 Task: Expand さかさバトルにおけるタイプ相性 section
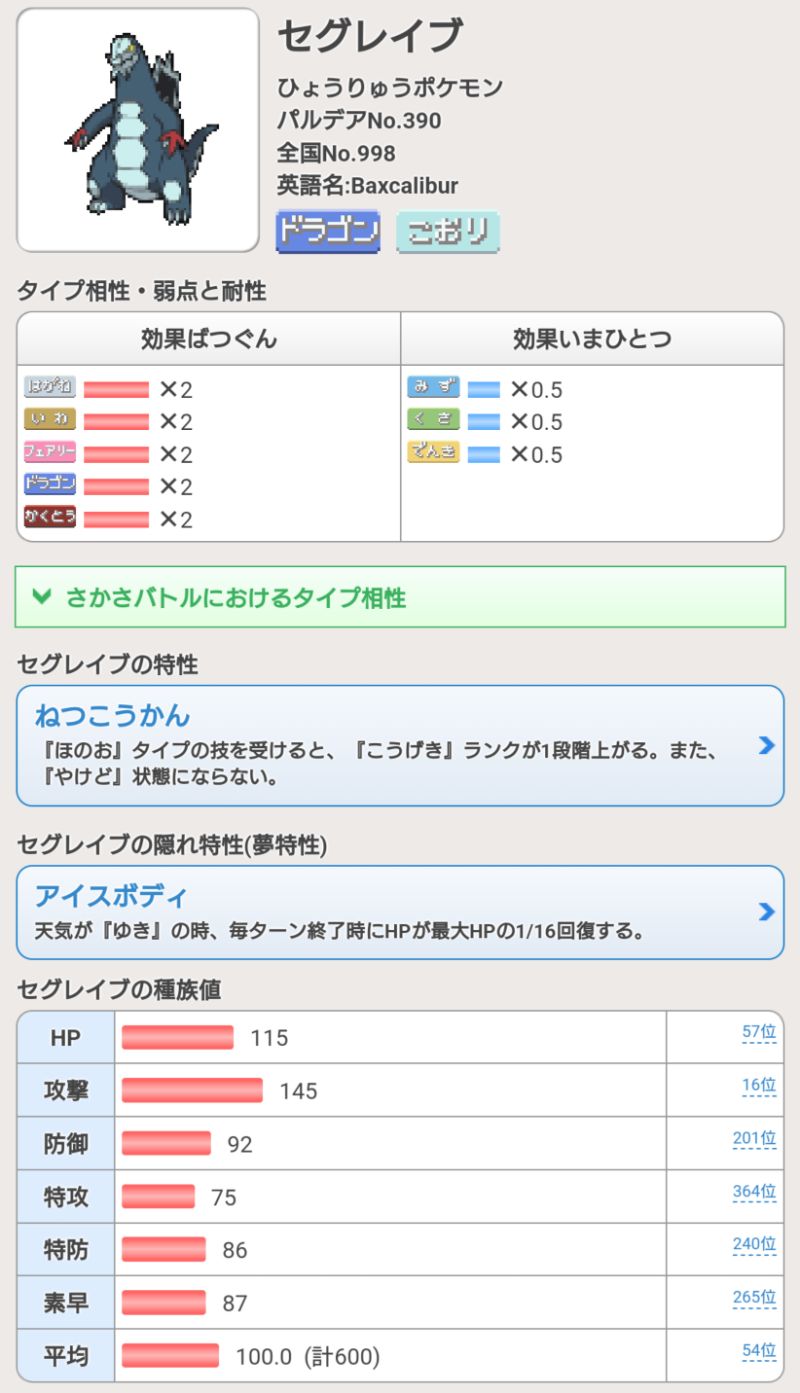(236, 598)
